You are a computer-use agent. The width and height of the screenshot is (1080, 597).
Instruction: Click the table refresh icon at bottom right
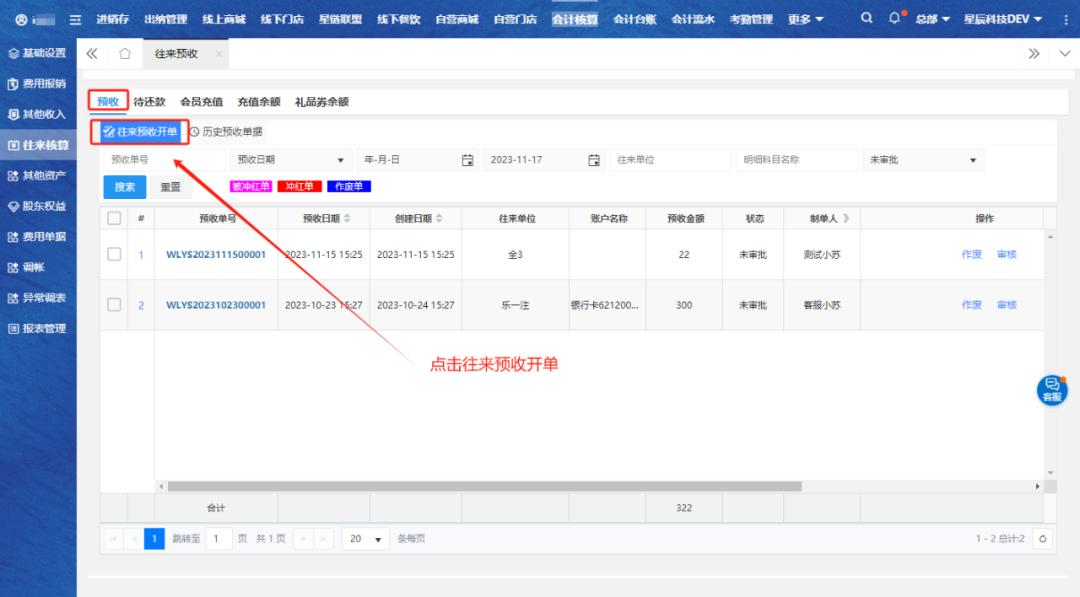coord(1043,539)
